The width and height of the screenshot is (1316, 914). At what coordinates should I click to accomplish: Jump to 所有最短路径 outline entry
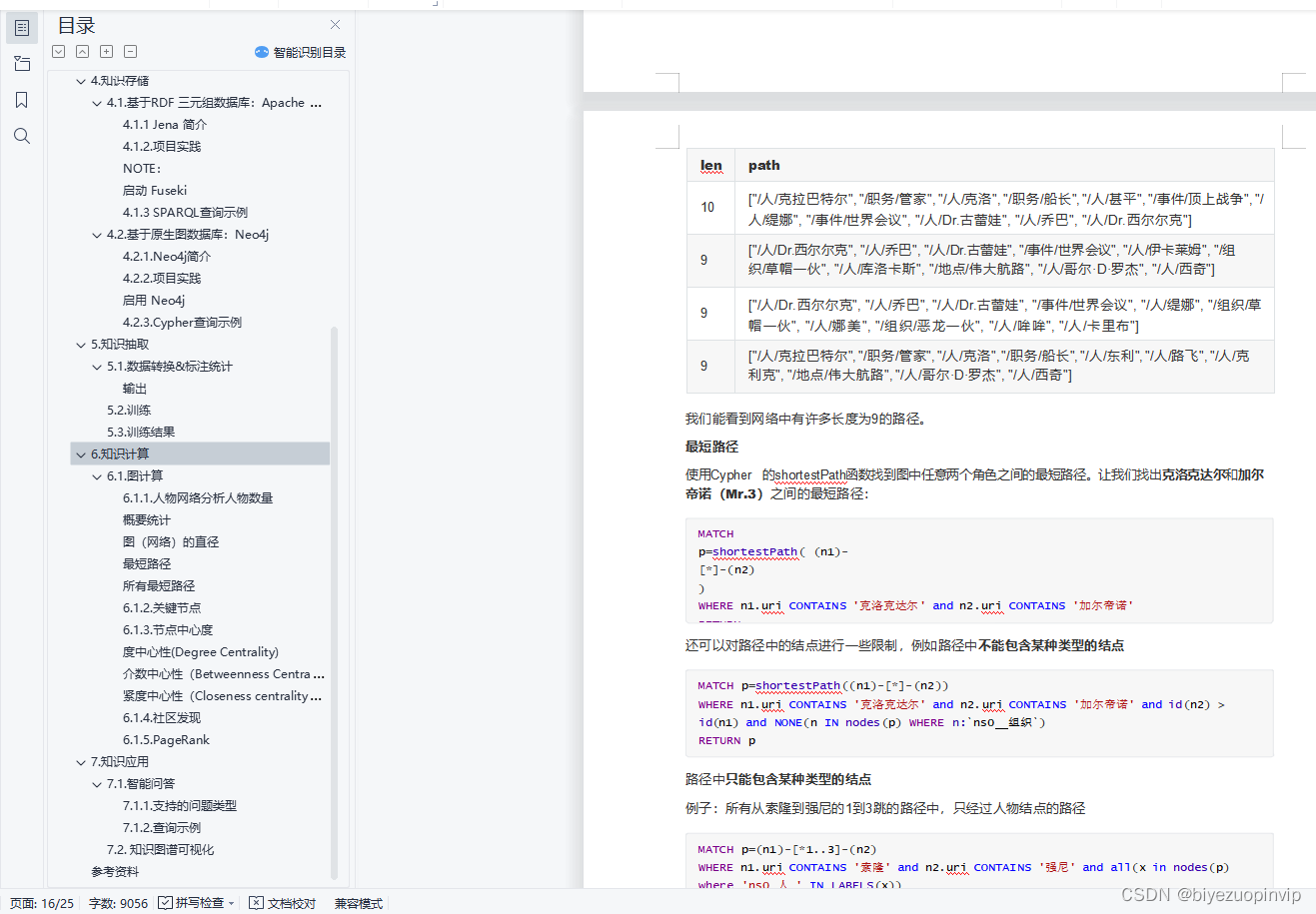(x=159, y=586)
